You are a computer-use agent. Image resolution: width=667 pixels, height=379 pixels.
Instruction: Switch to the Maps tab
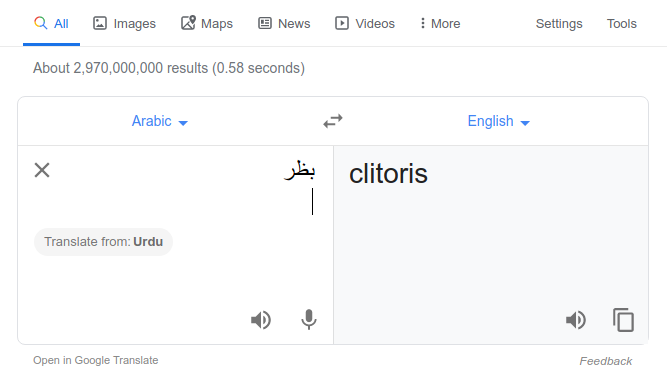click(207, 23)
